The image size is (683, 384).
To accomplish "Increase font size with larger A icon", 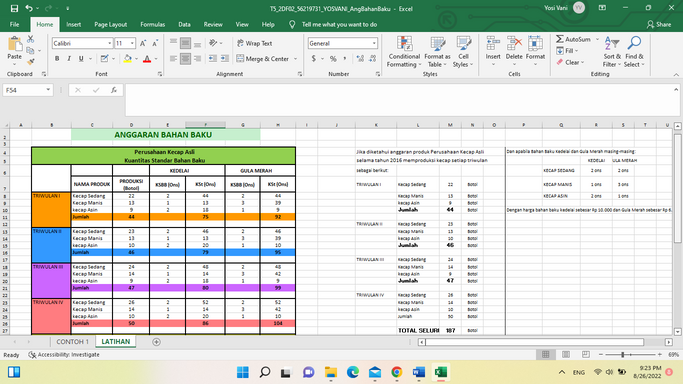I will [x=143, y=43].
